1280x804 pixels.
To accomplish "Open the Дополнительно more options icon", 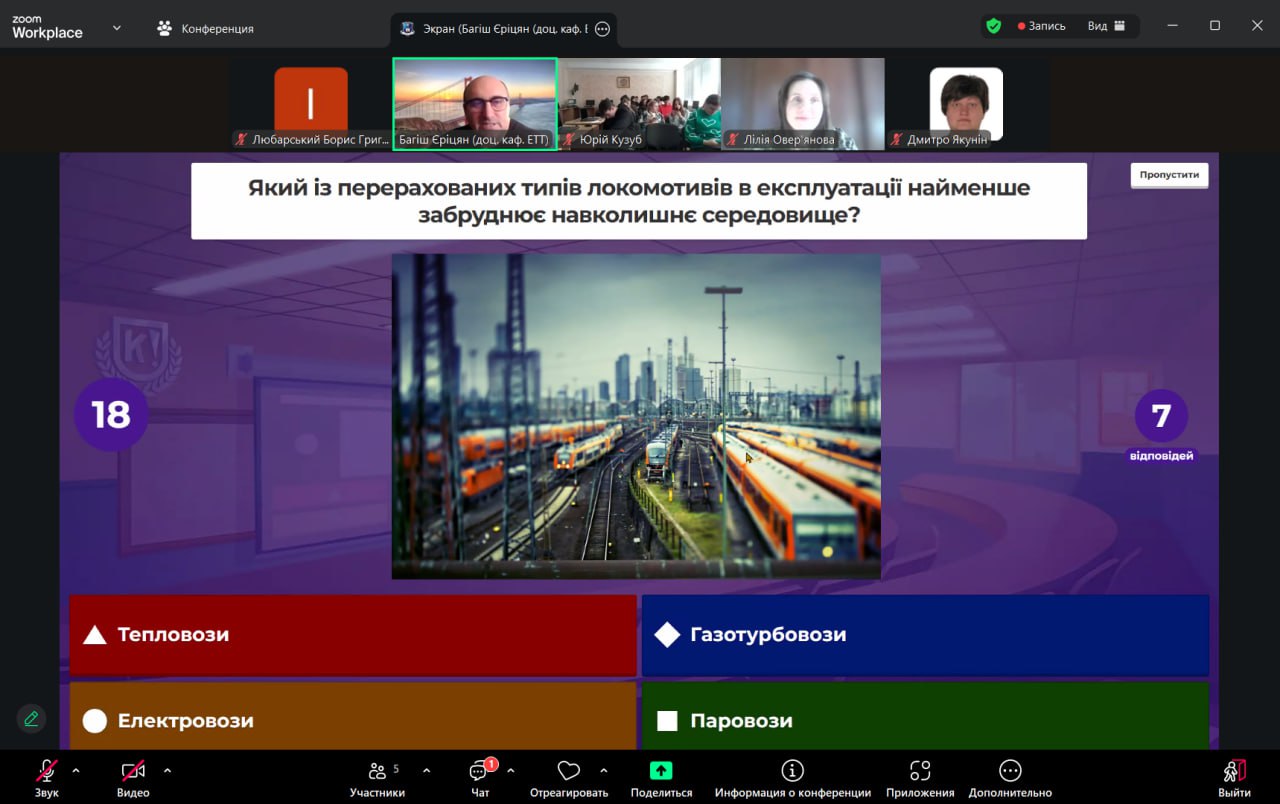I will (1010, 770).
